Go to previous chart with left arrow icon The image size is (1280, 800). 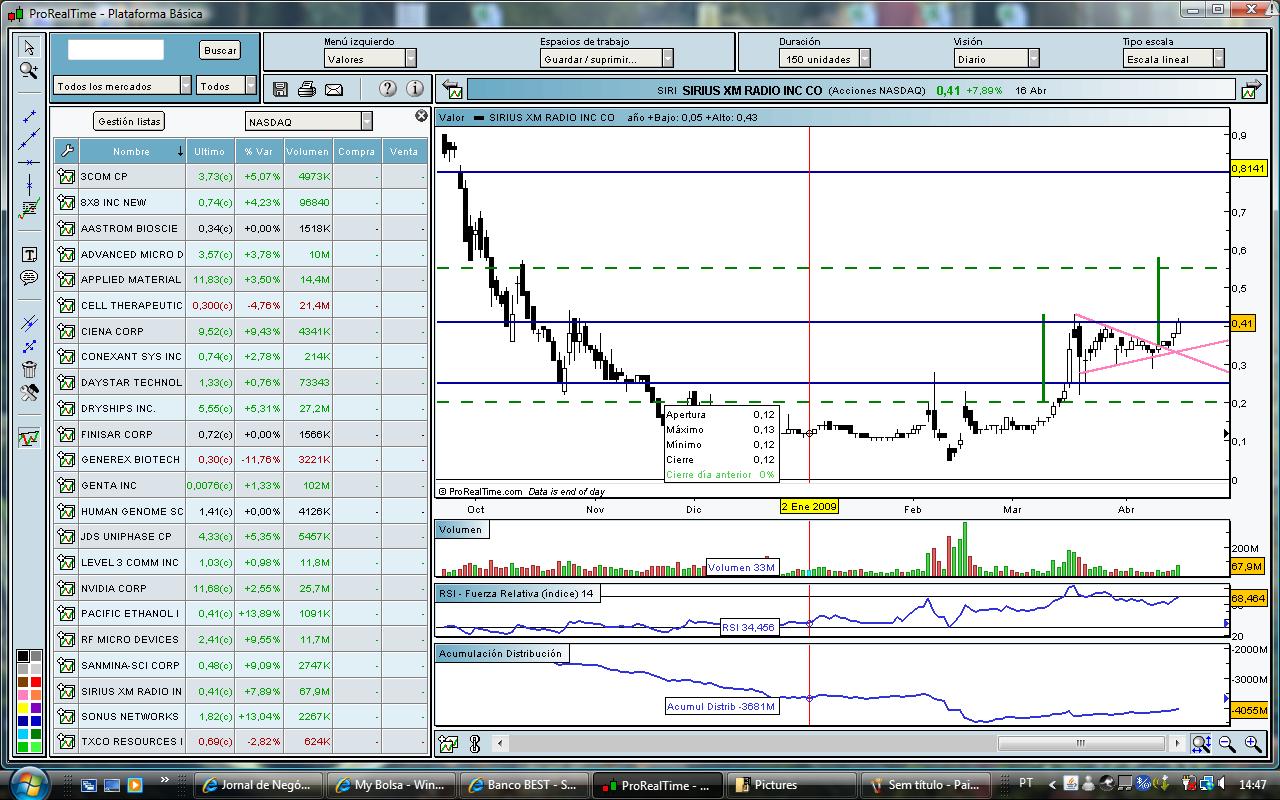click(x=452, y=89)
